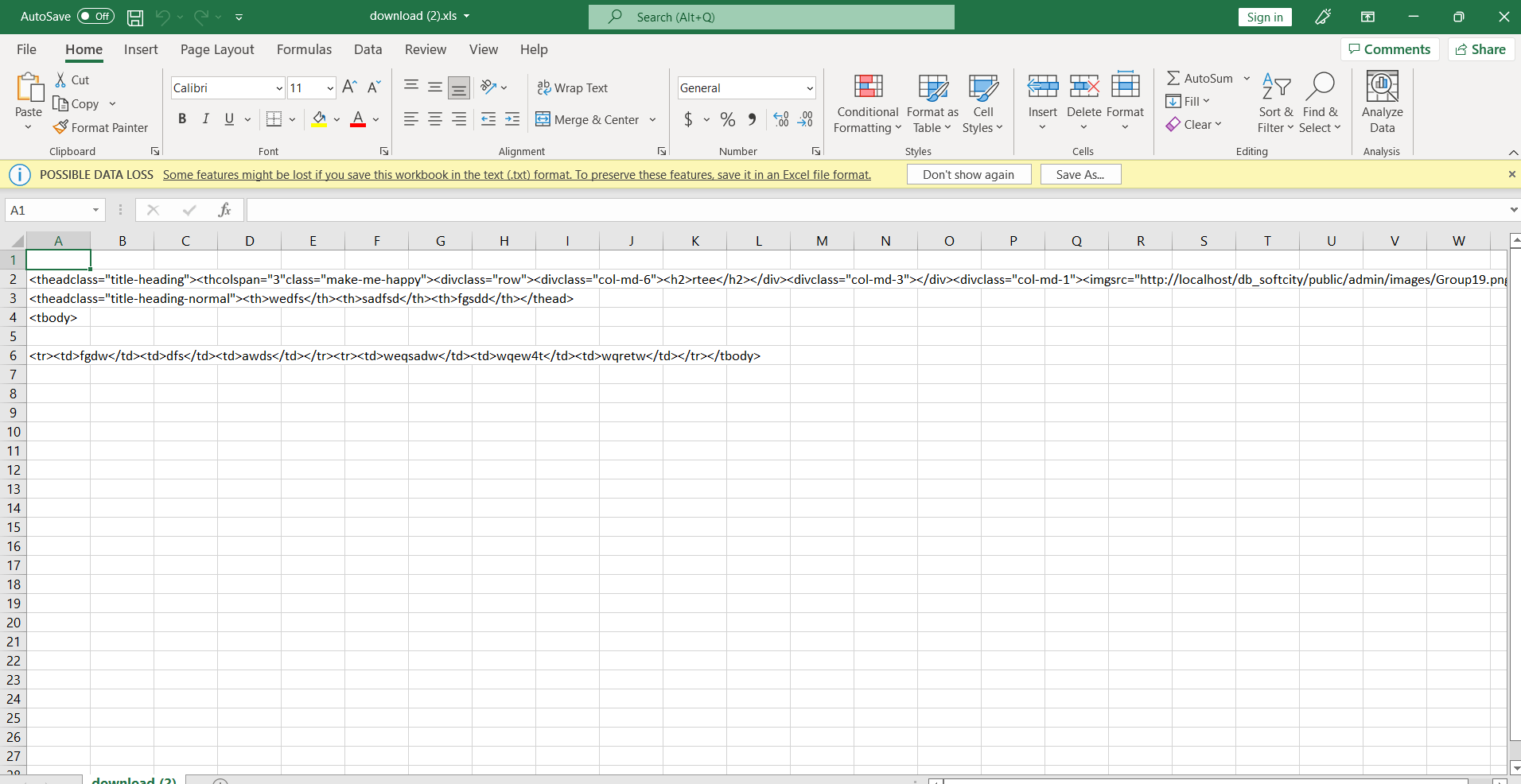Viewport: 1521px width, 784px height.
Task: Switch to the Formulas tab
Action: point(304,49)
